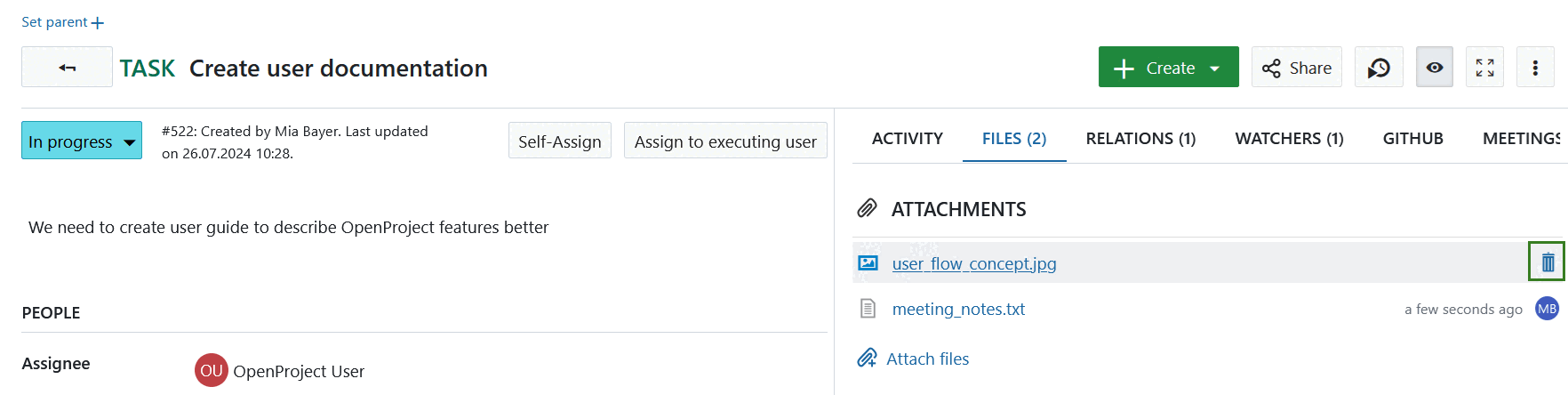Open the three-dot more menu

coord(1535,68)
